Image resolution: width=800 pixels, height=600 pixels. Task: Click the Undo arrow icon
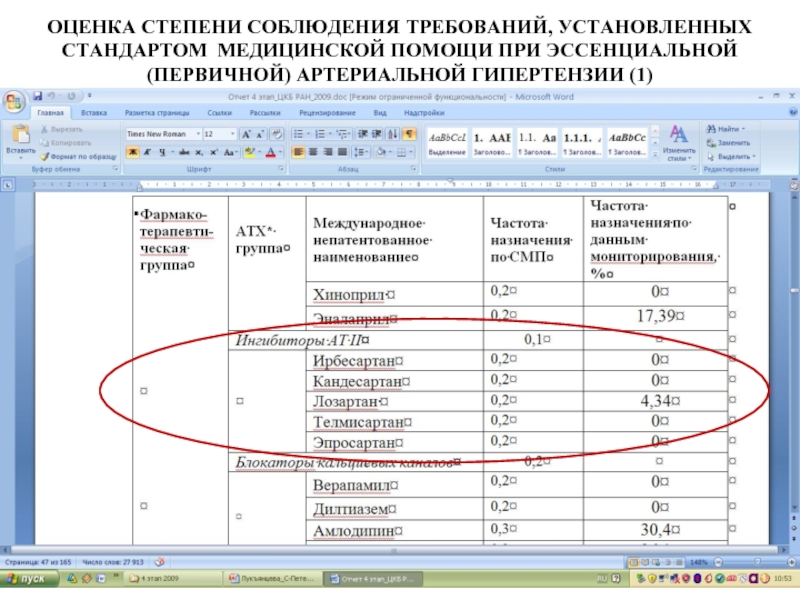(51, 96)
